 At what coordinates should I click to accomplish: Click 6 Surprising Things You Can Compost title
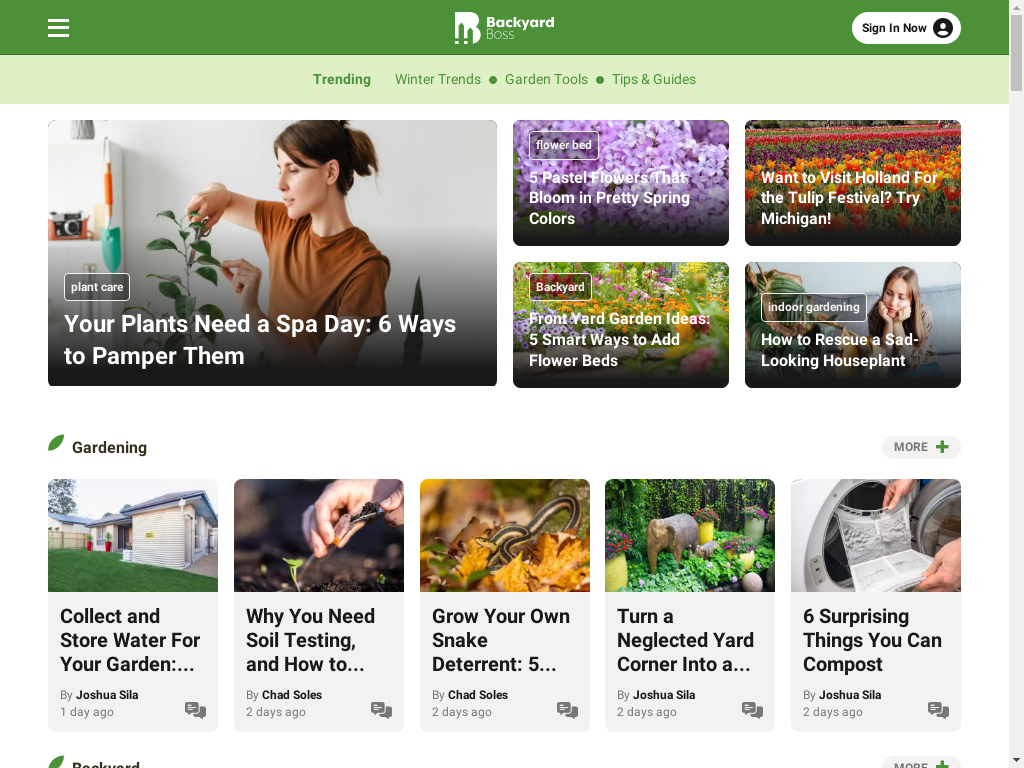(872, 640)
